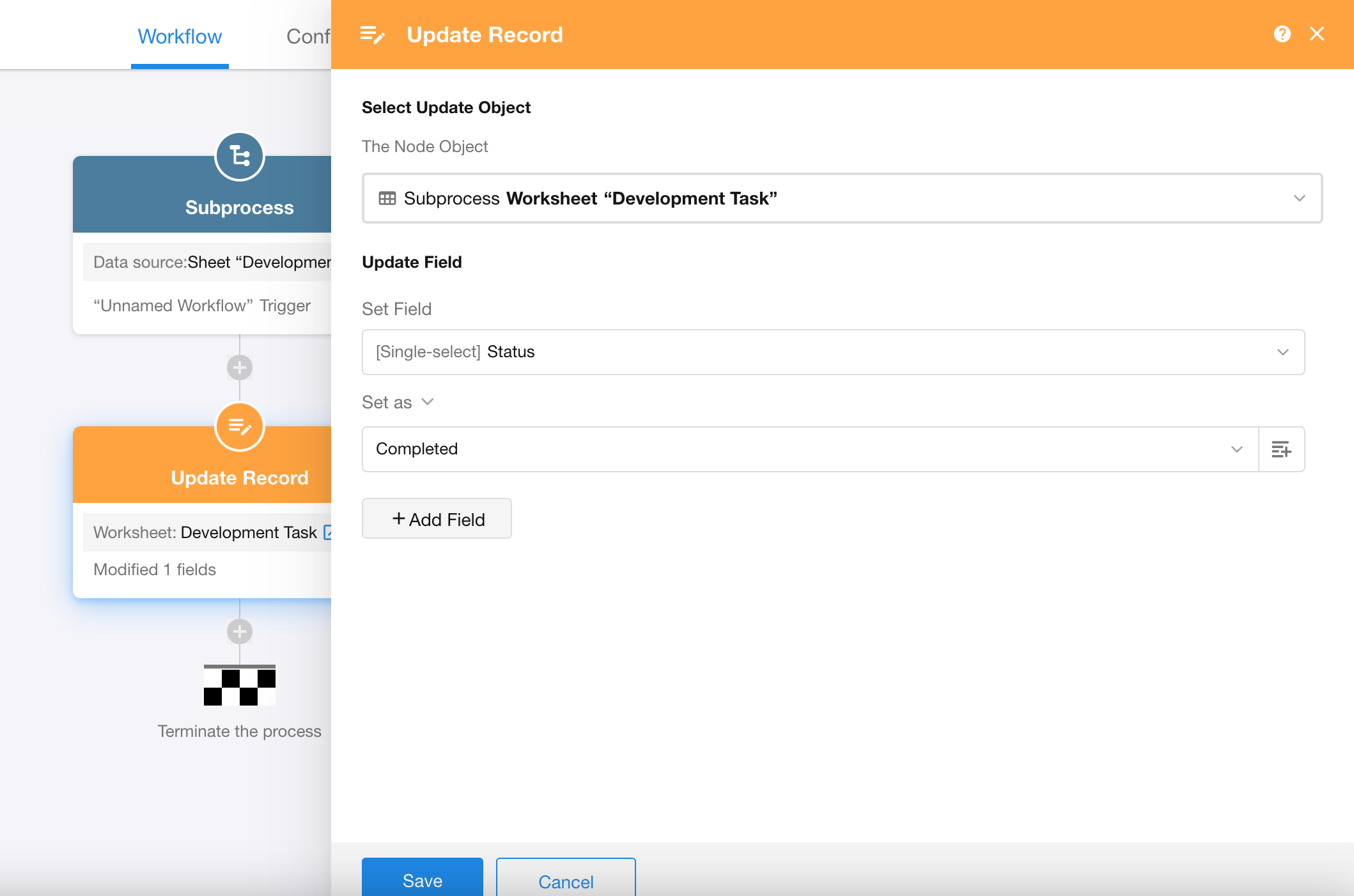
Task: Open the partially hidden Config tab
Action: (308, 36)
